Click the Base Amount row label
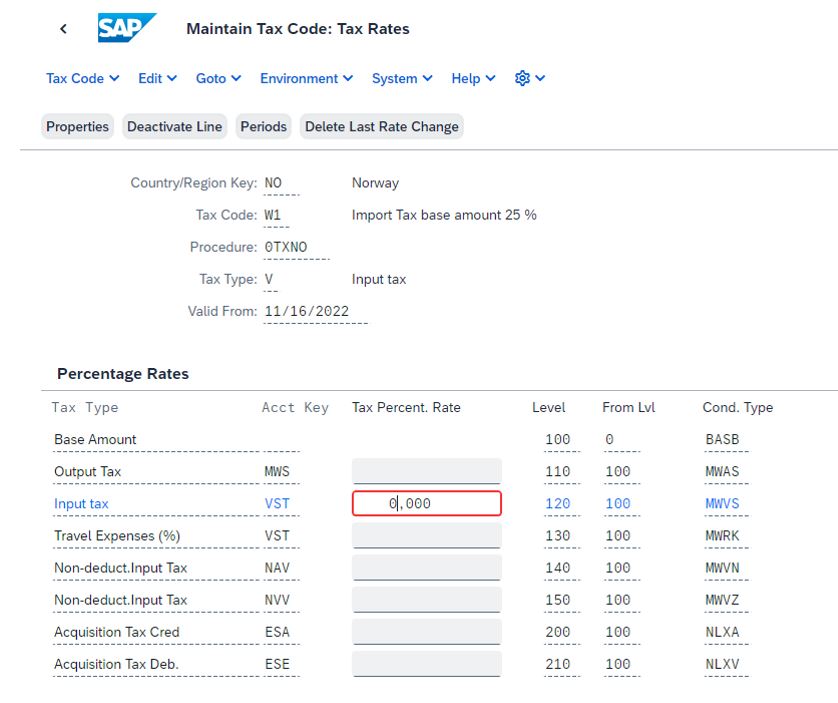The width and height of the screenshot is (838, 703). [95, 439]
